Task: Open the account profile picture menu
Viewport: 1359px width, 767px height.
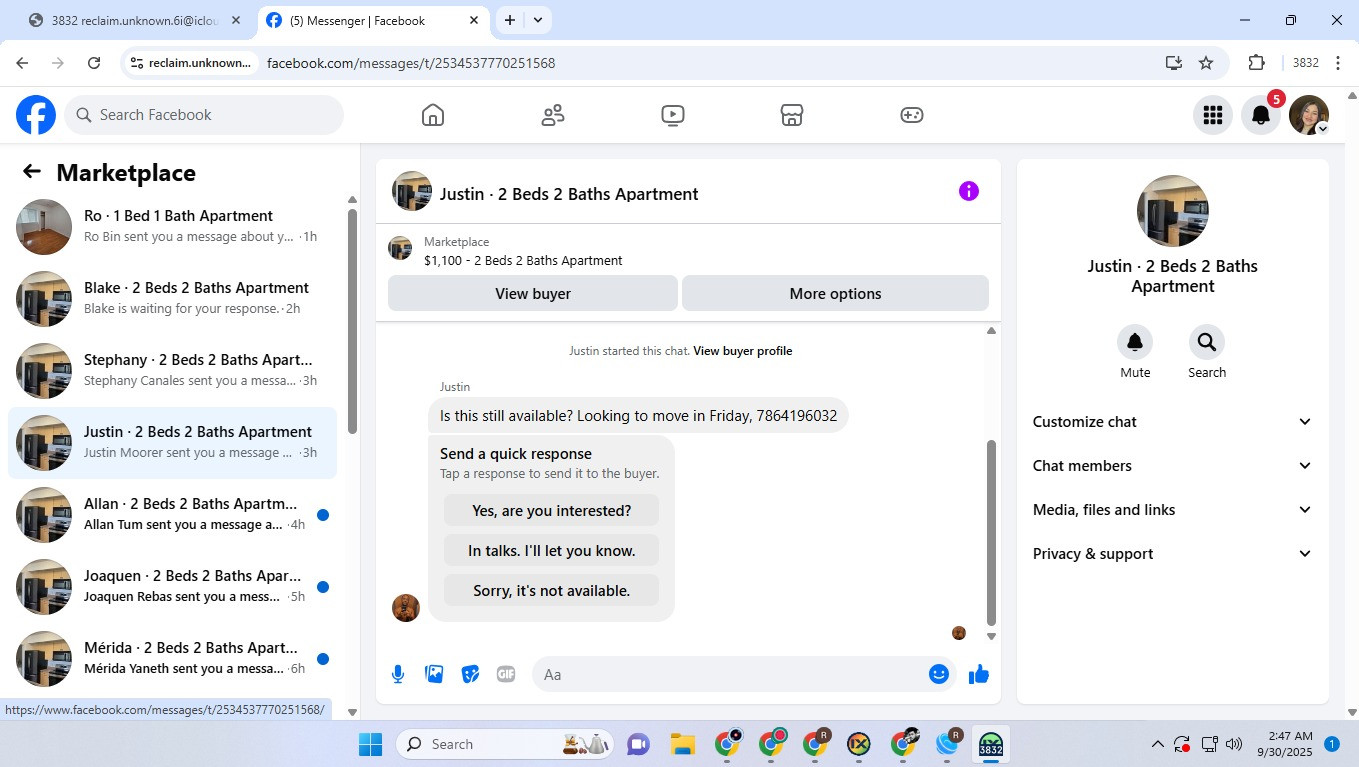Action: click(x=1309, y=115)
